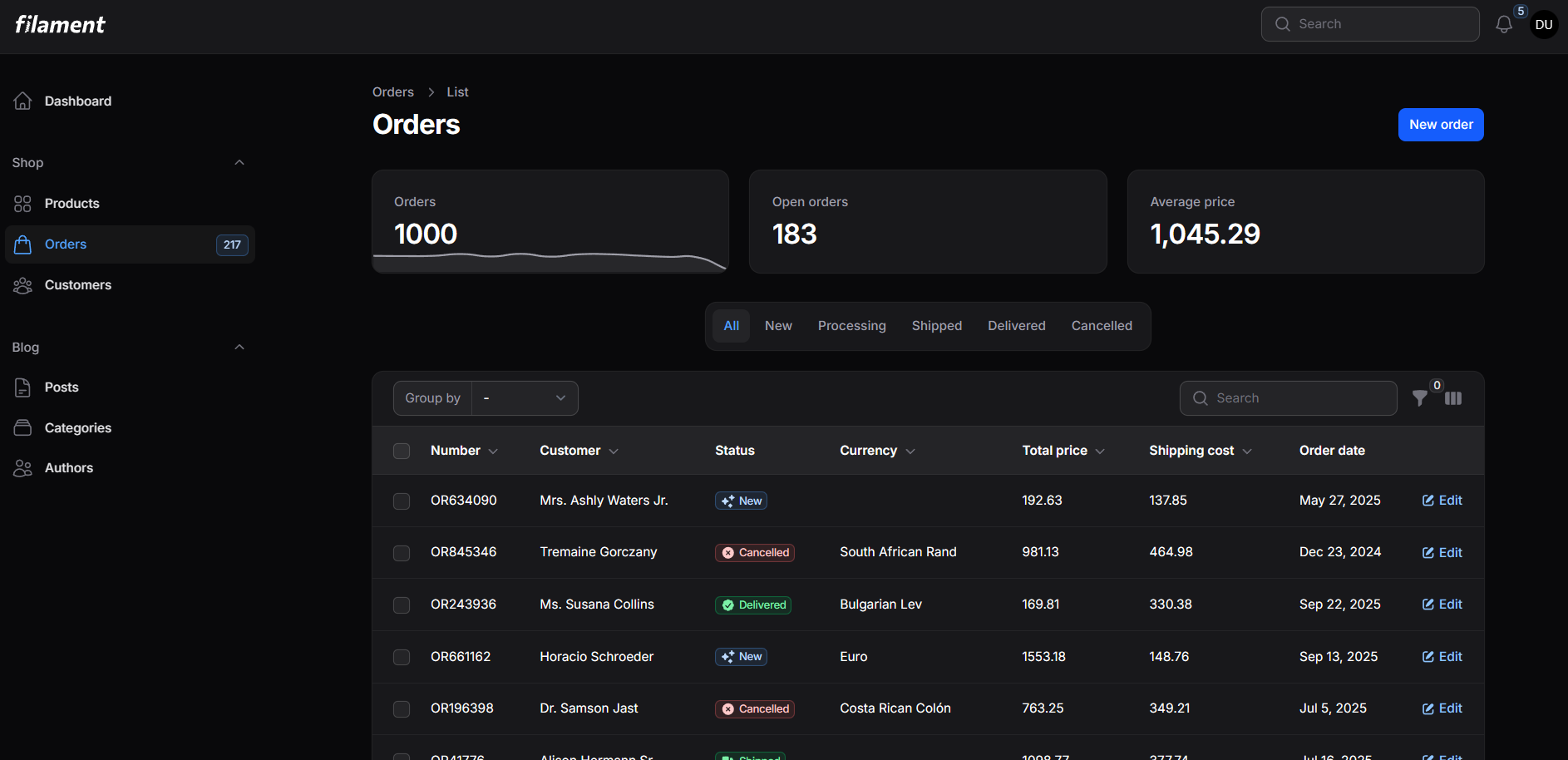Tick the select-all checkbox in table header

pyautogui.click(x=402, y=451)
